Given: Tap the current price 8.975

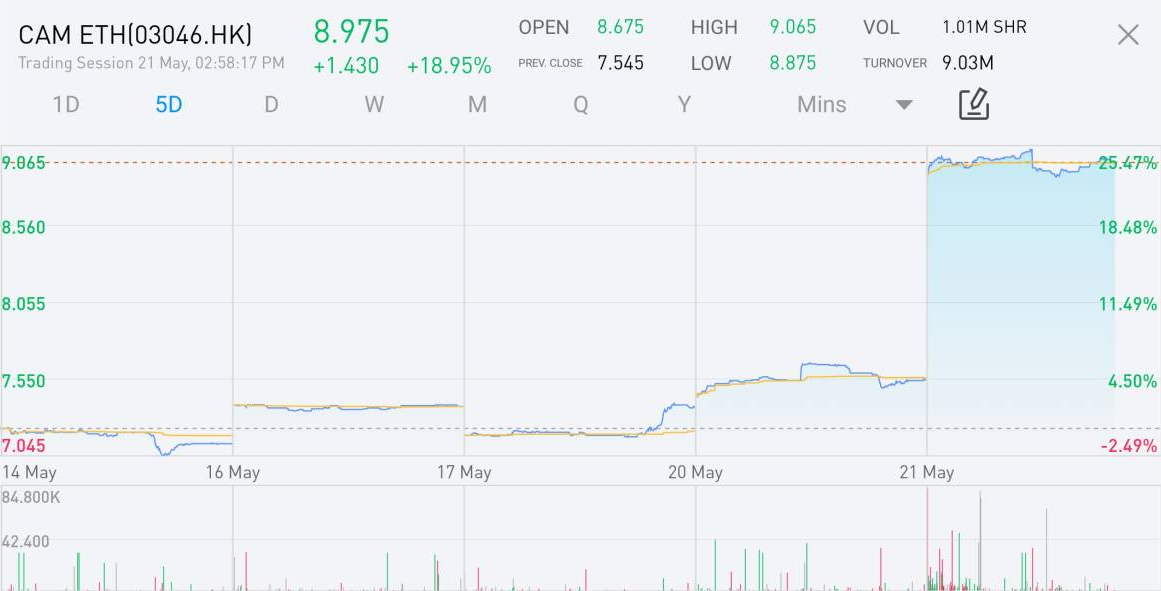Looking at the screenshot, I should 351,32.
